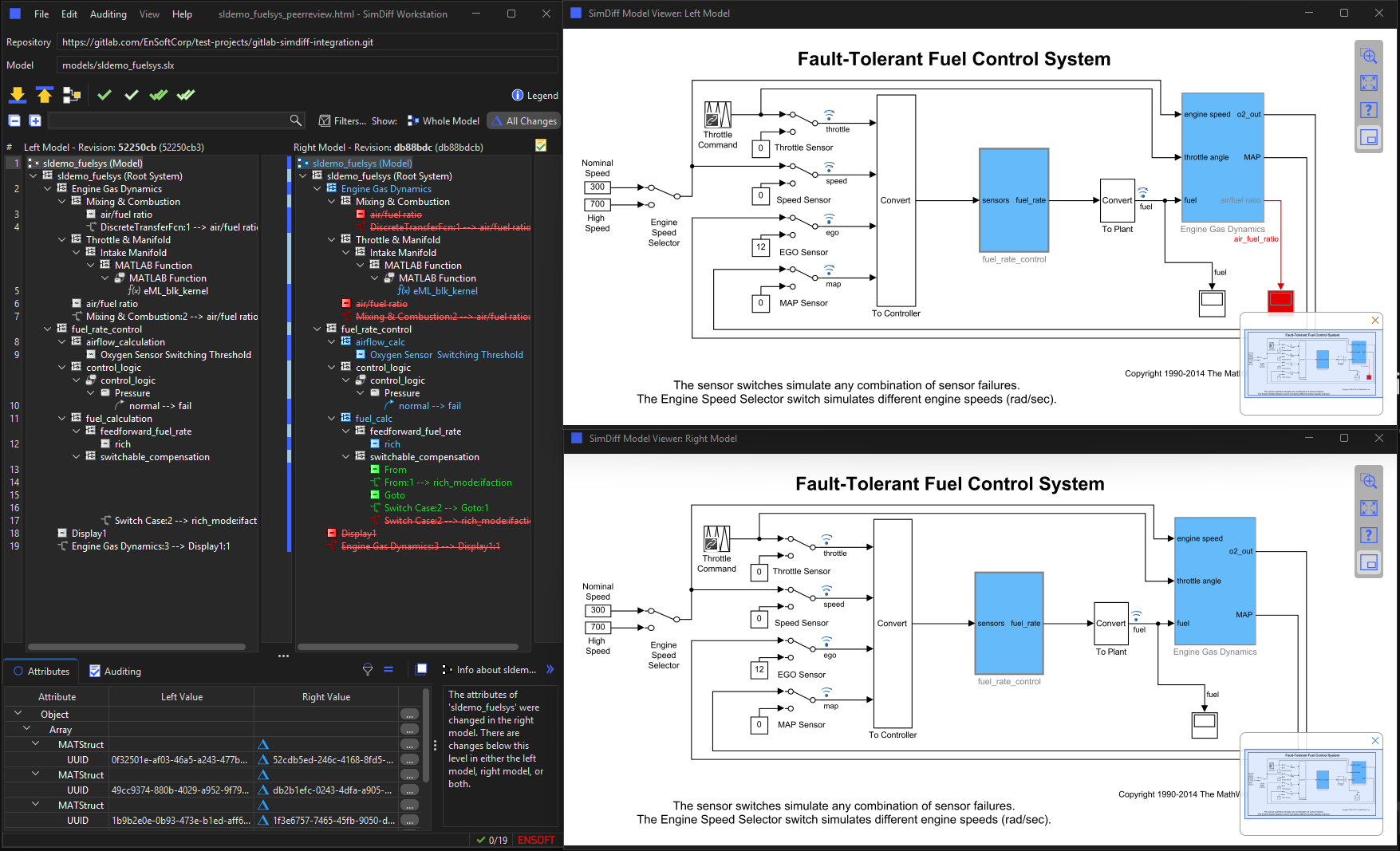Switch to the Auditing tab in the bottom panel
The width and height of the screenshot is (1400, 851).
[115, 672]
